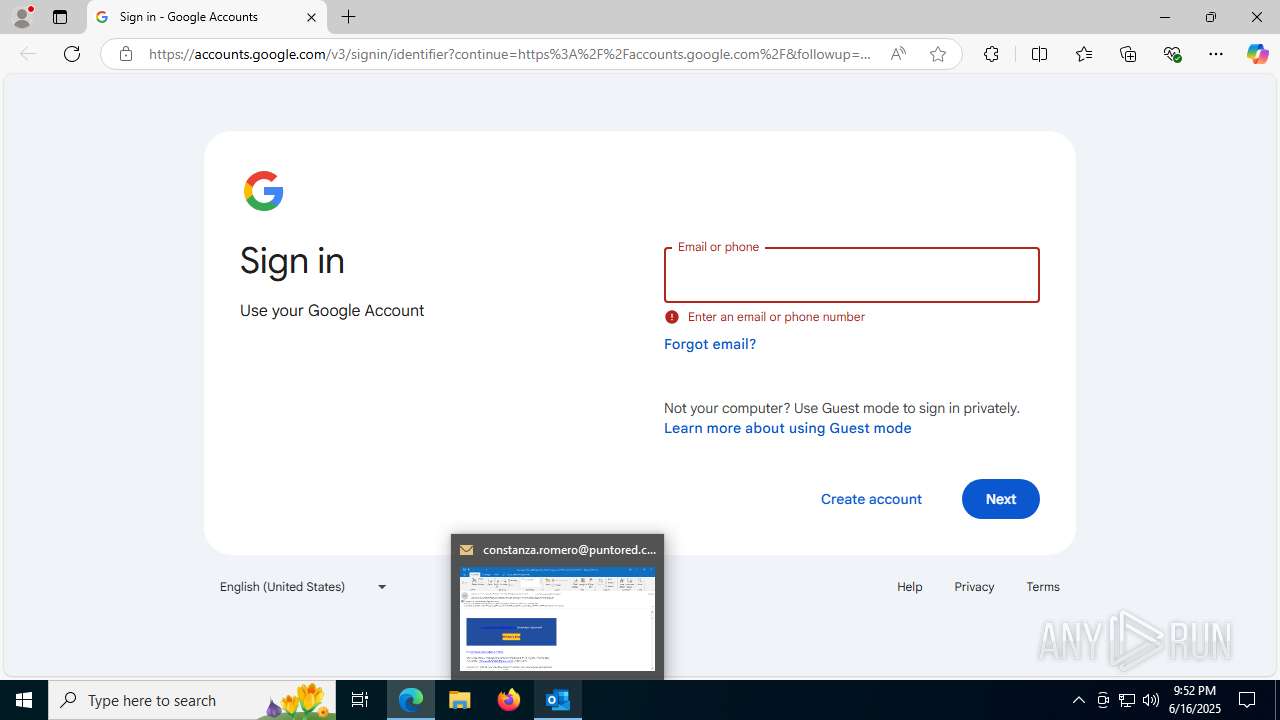
Task: Open the Help link
Action: (909, 587)
